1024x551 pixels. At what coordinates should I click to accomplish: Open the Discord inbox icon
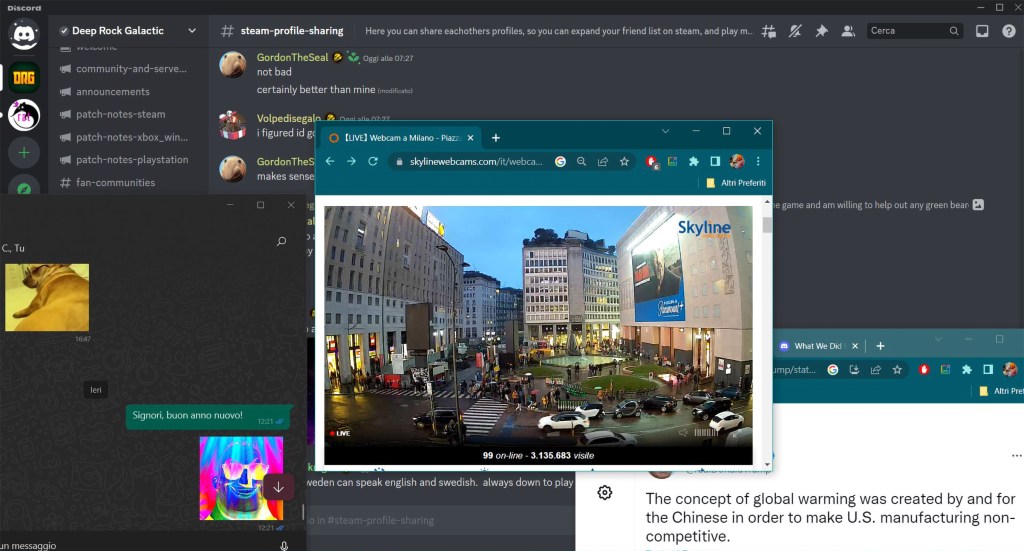coord(982,31)
